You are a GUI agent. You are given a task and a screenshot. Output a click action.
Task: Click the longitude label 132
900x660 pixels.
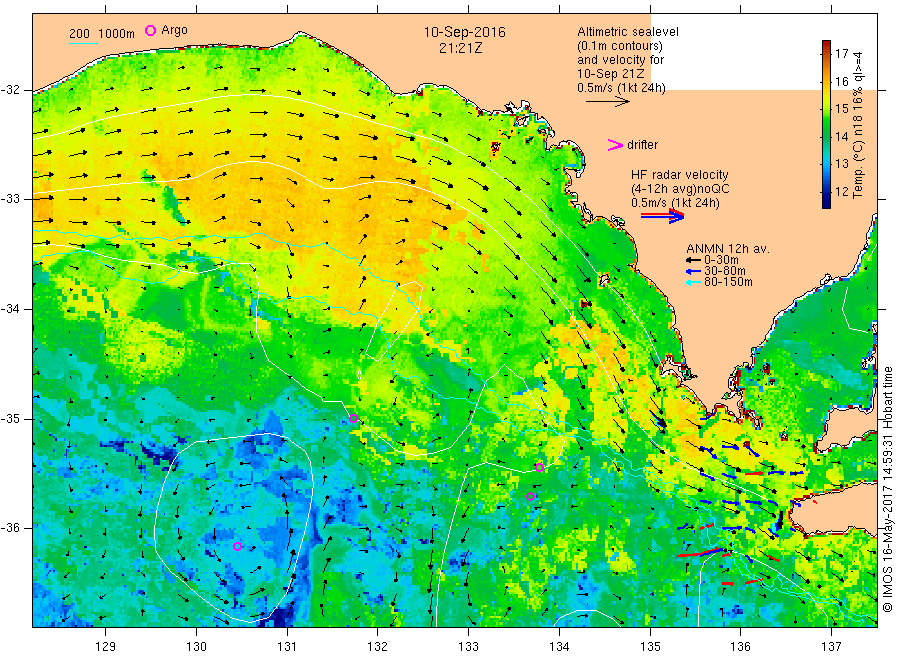point(378,647)
